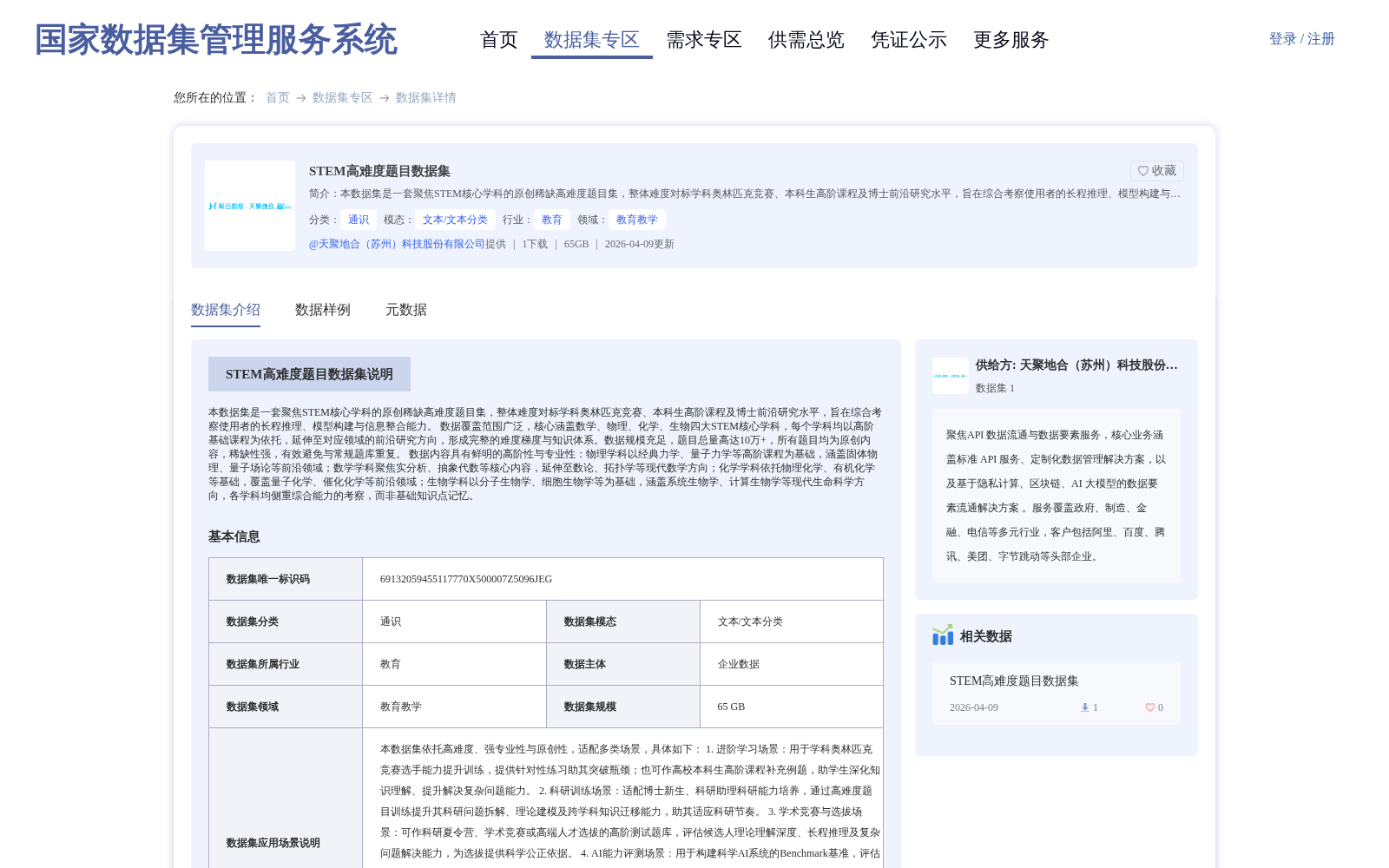1389x868 pixels.
Task: Click the identifier value 69132059455117770X500007Z5096JEG
Action: point(466,579)
